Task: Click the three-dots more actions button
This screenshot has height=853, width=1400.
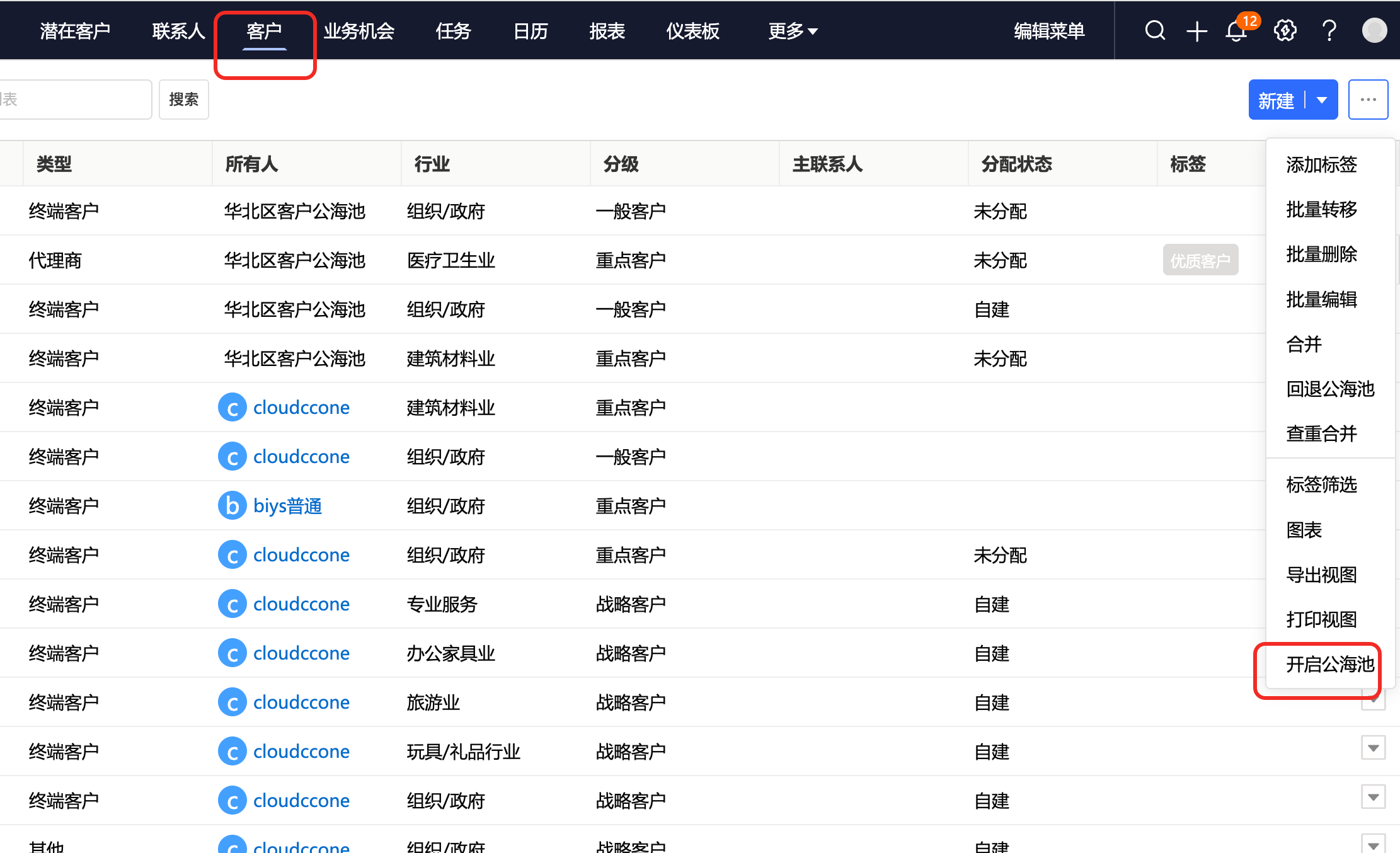Action: pyautogui.click(x=1368, y=100)
